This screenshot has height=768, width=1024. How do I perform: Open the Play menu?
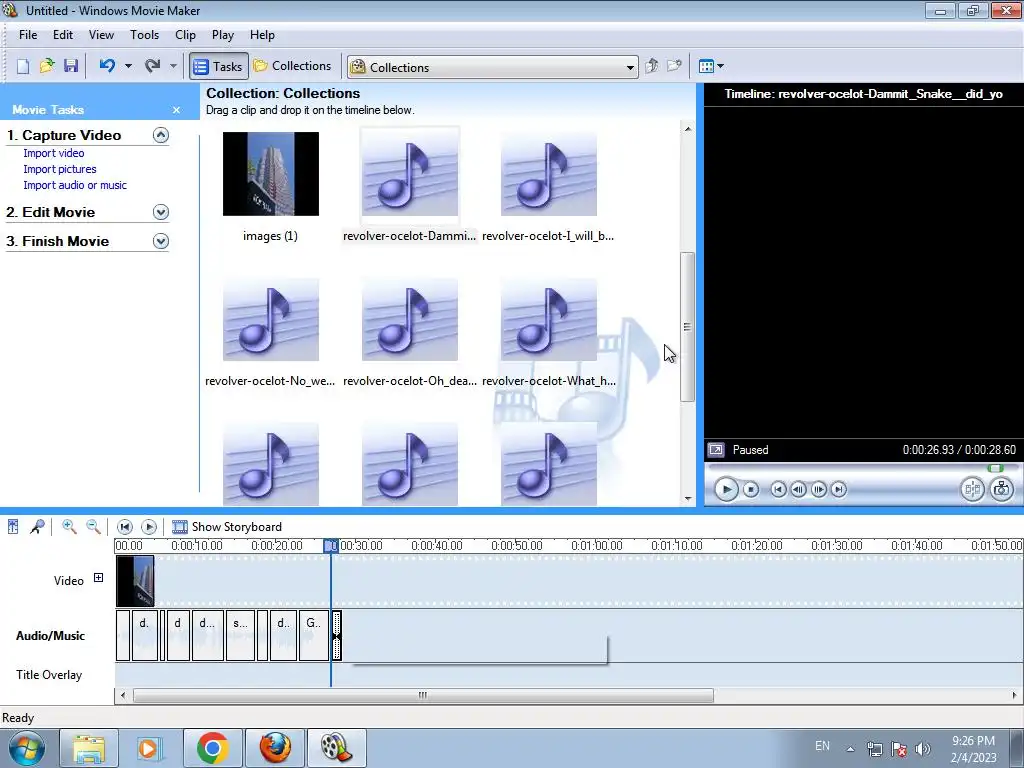click(x=223, y=35)
